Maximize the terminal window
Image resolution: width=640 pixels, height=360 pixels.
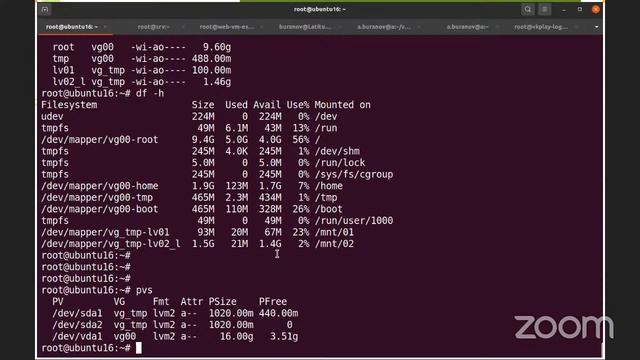(x=580, y=9)
